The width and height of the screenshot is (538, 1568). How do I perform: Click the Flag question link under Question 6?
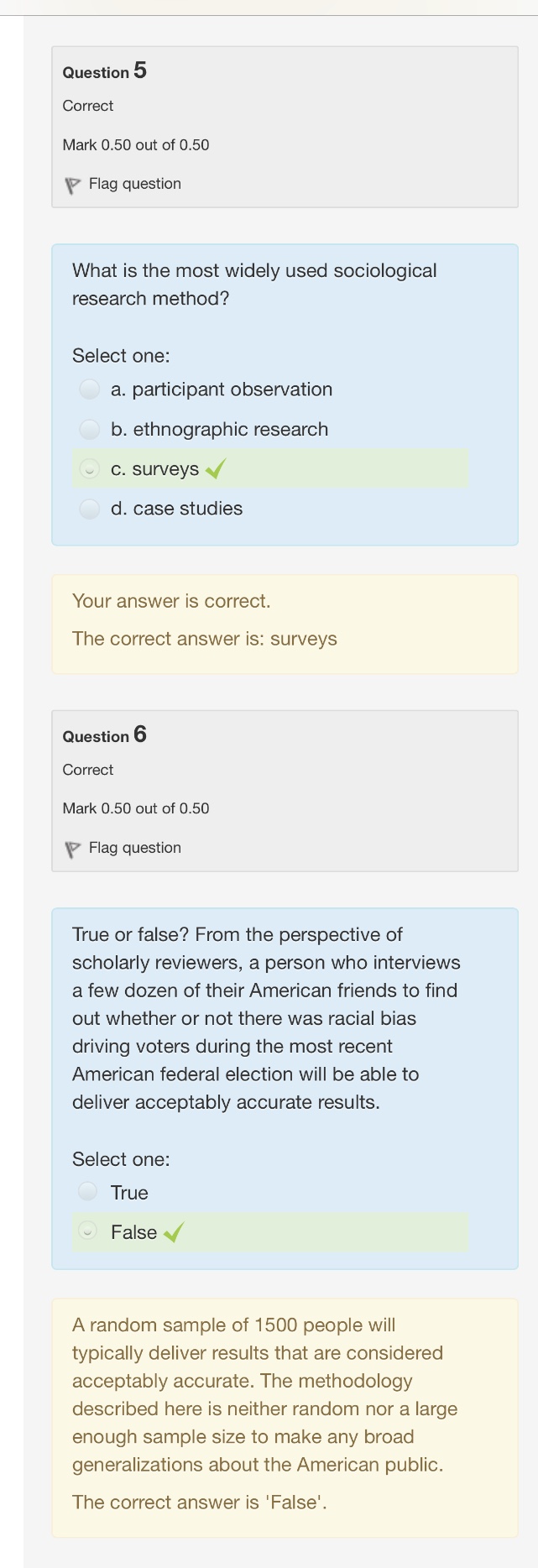[134, 848]
